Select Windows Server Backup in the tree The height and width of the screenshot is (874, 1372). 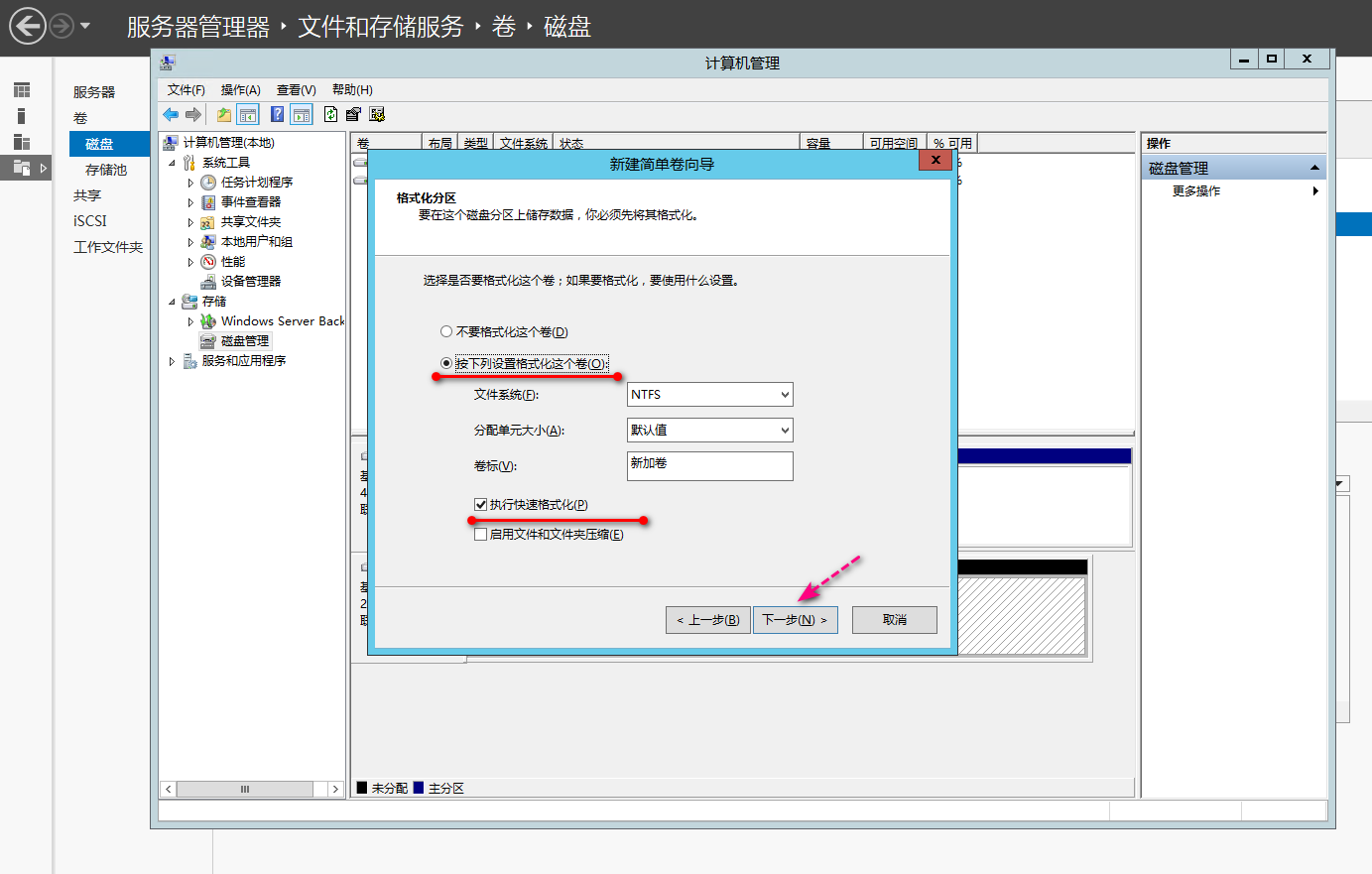(x=283, y=321)
